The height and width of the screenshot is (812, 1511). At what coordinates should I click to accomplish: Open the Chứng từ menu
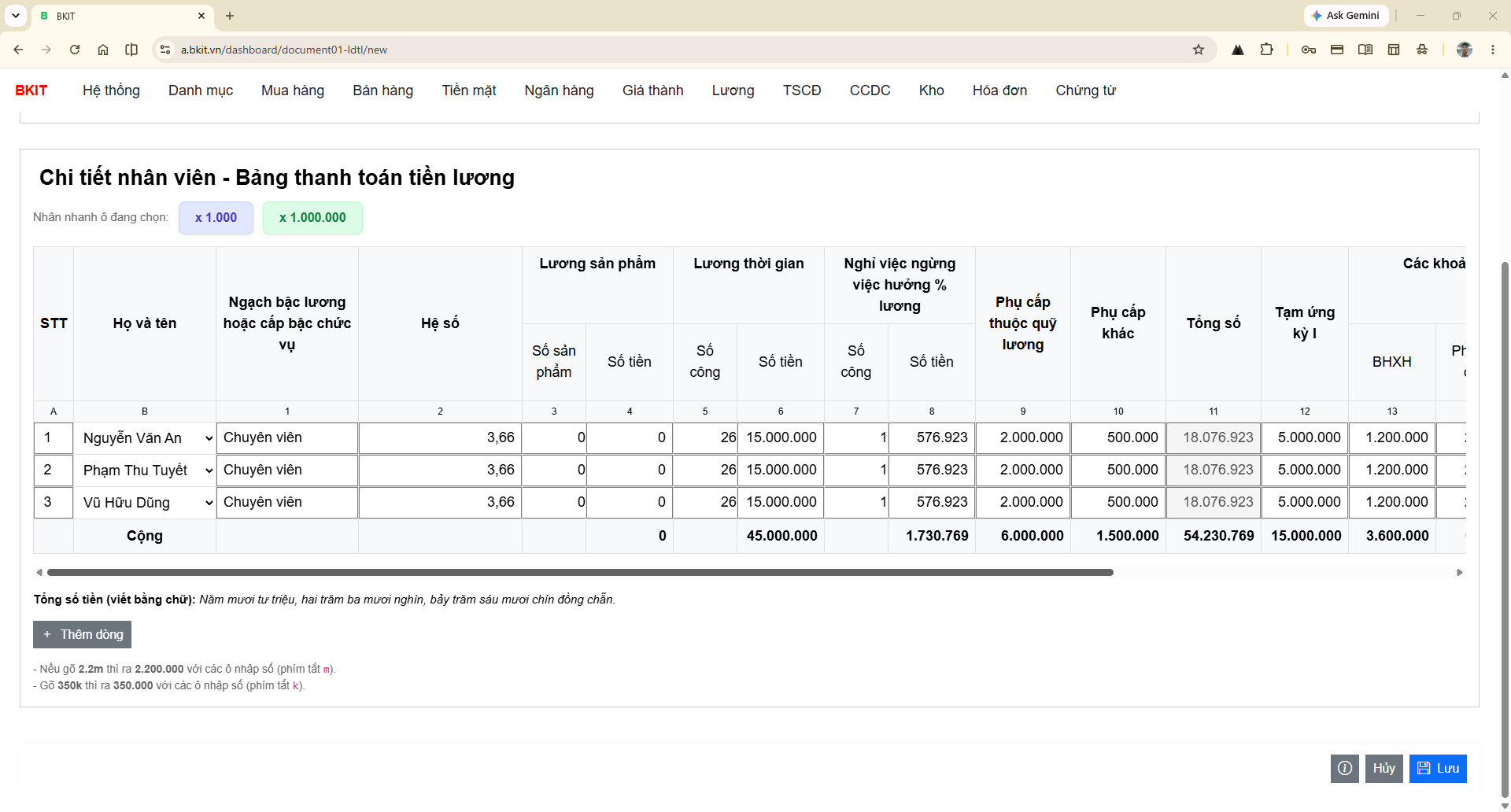pyautogui.click(x=1086, y=90)
